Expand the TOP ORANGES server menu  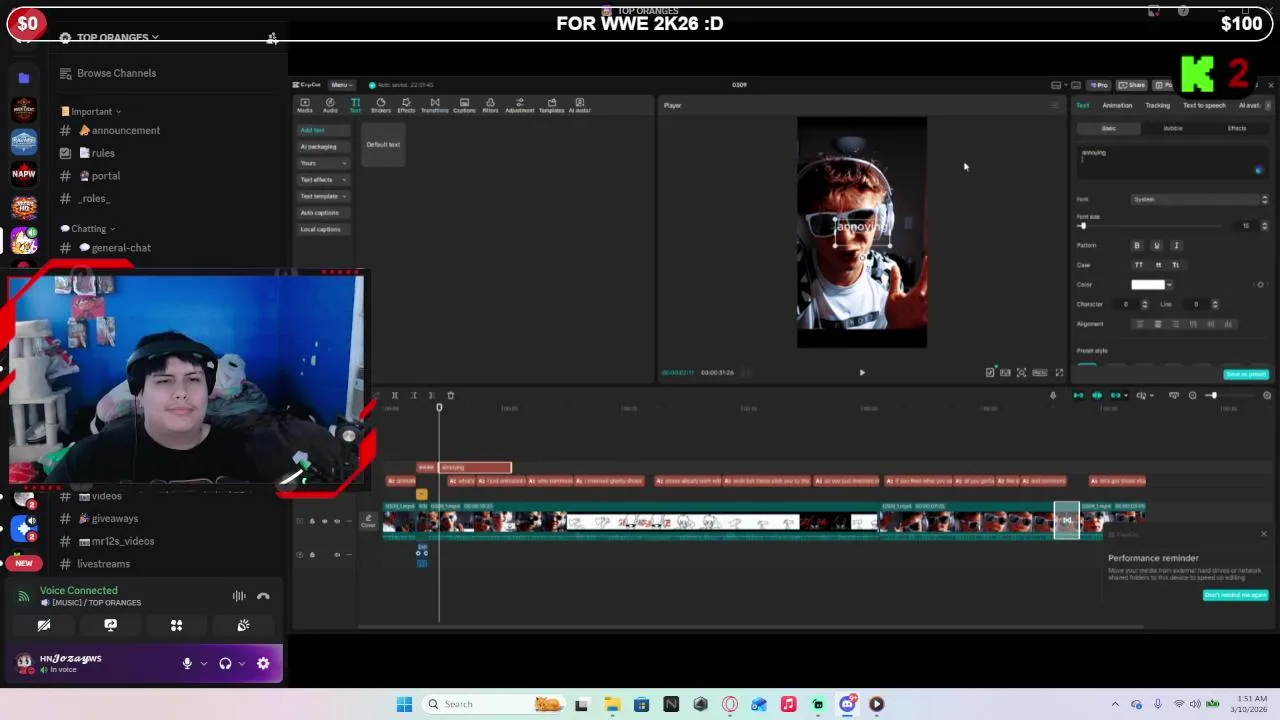117,37
